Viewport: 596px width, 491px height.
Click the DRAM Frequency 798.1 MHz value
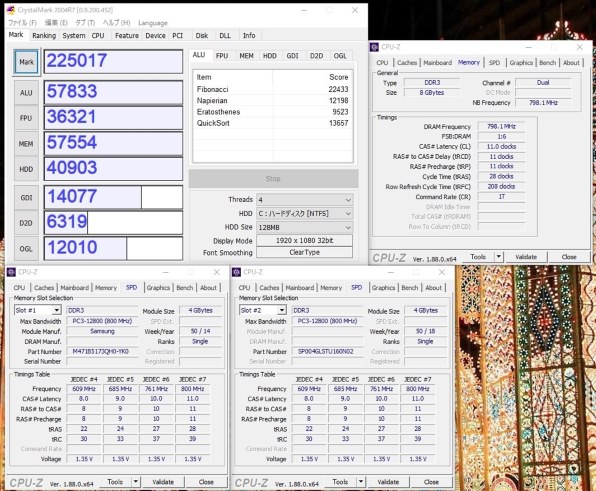click(x=501, y=127)
